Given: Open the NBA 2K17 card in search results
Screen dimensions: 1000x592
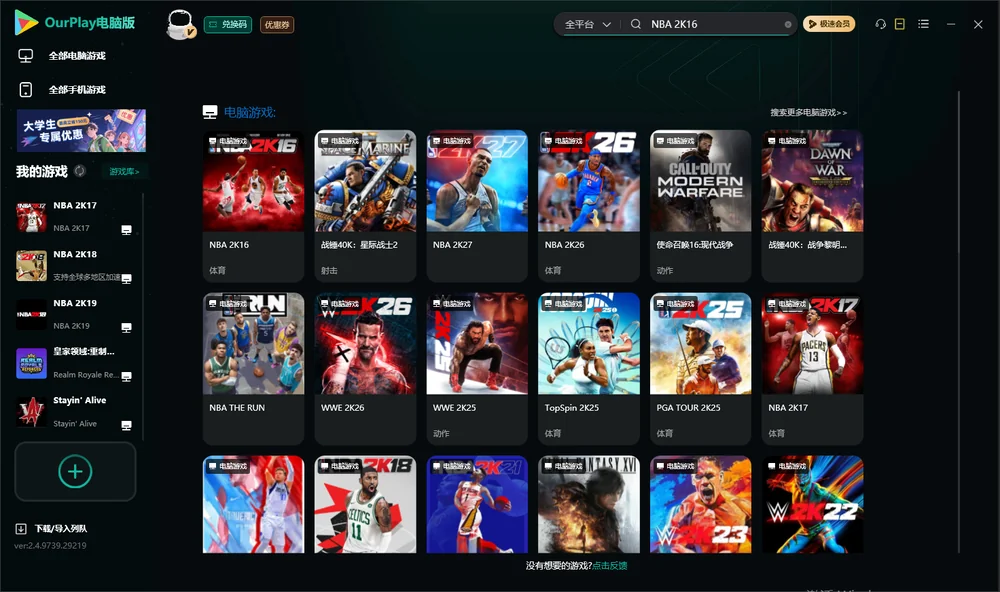Looking at the screenshot, I should pos(812,369).
